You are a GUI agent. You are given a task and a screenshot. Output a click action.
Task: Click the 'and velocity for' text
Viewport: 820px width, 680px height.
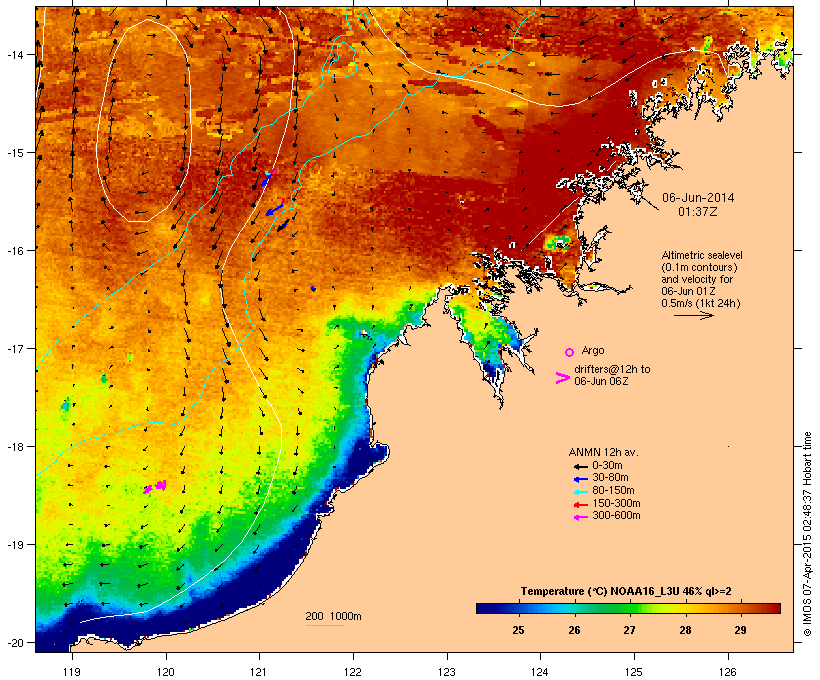tap(697, 279)
